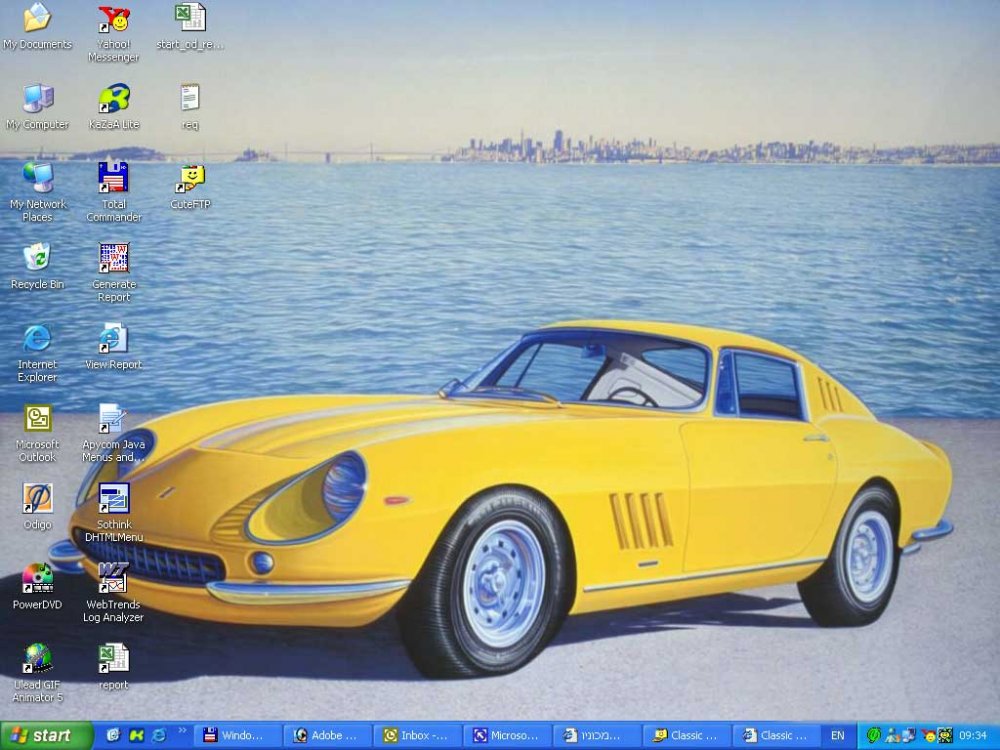Launch the PowerDVD desktop icon
The height and width of the screenshot is (750, 1000).
pos(38,586)
